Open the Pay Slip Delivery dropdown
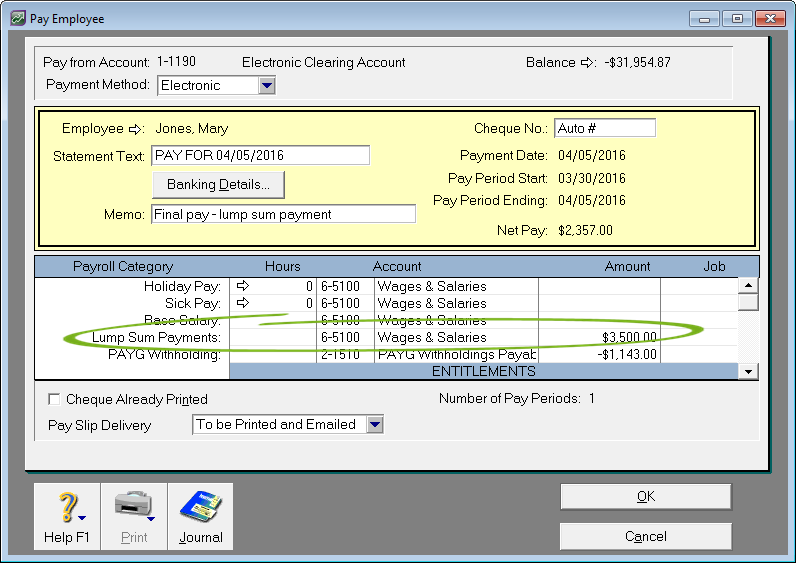Screen dimensions: 796x563 click(x=374, y=425)
